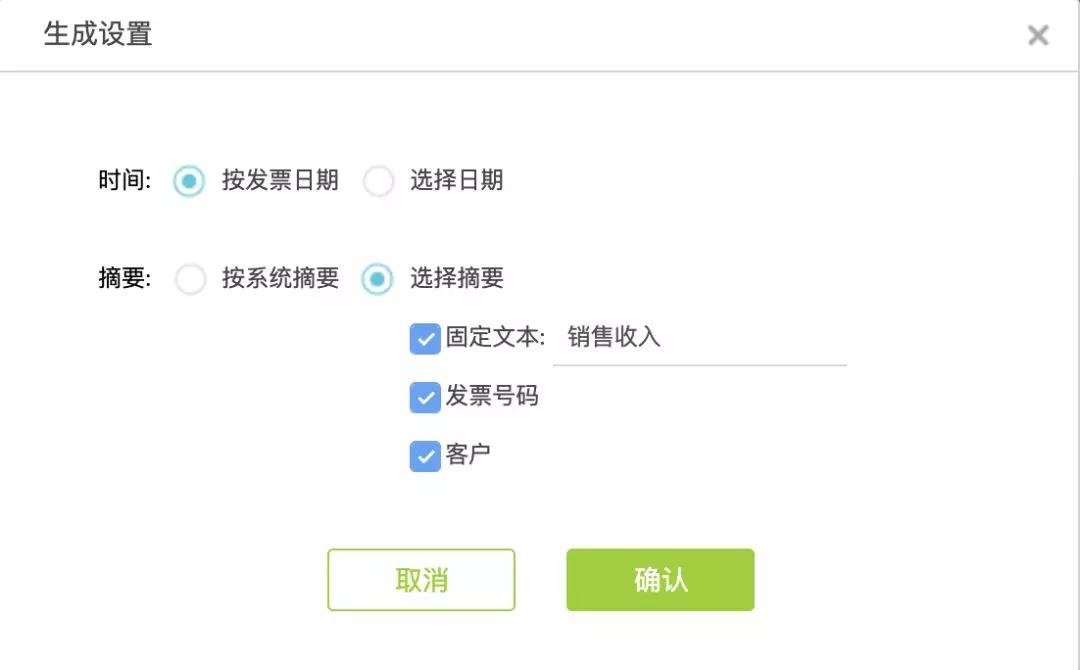Confirm settings with the 确认 button
1080x670 pixels.
tap(661, 580)
